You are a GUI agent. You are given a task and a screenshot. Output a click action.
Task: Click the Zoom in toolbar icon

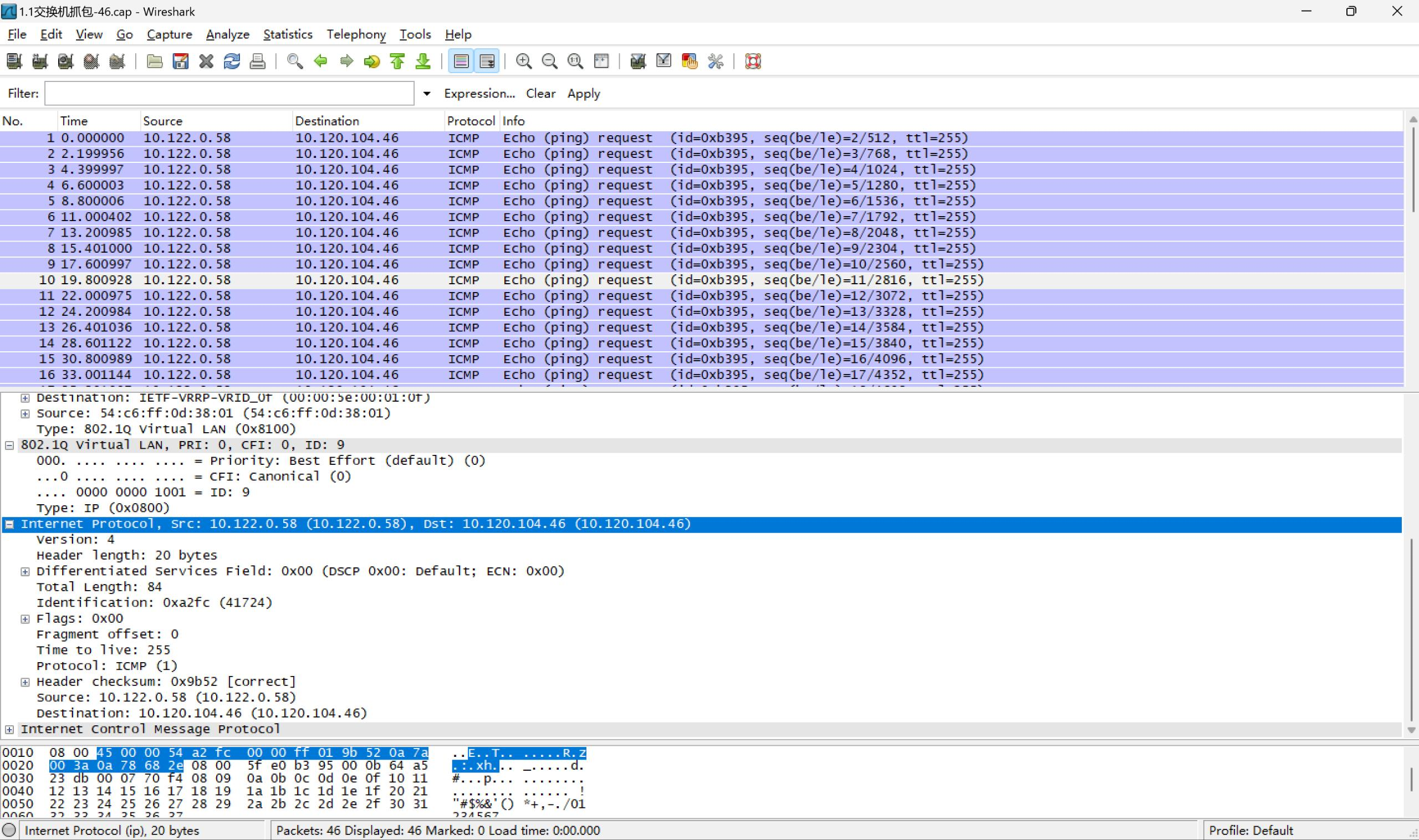click(523, 61)
